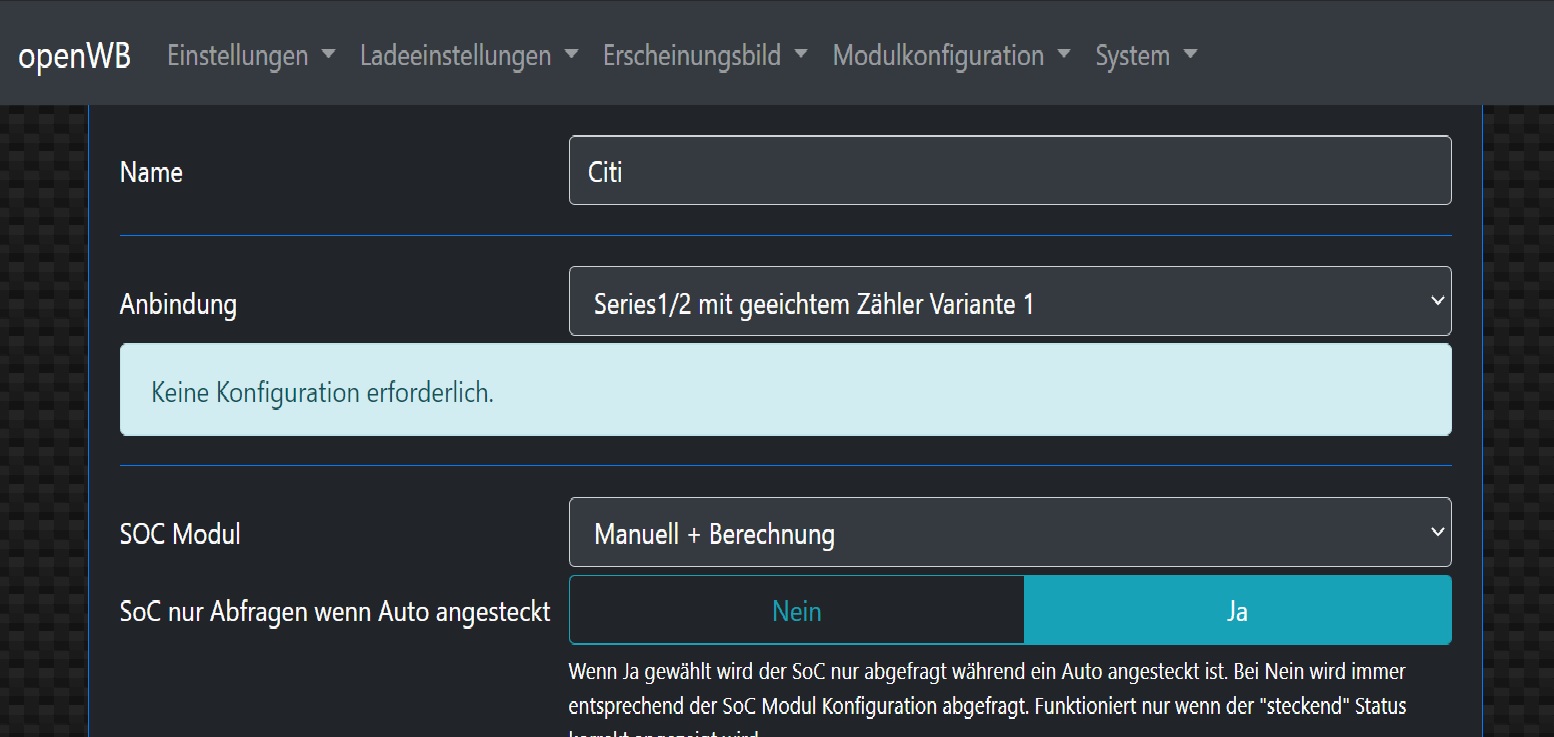Open the Erscheinungsbild menu

tap(692, 55)
